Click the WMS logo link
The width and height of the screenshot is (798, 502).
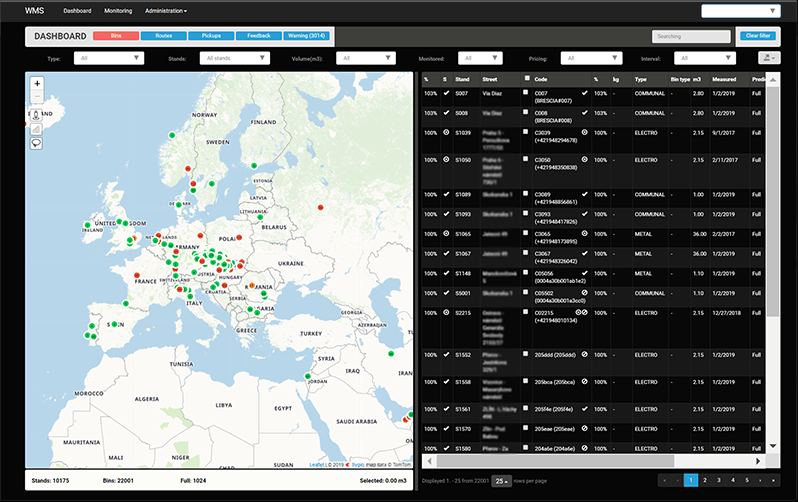tap(35, 11)
